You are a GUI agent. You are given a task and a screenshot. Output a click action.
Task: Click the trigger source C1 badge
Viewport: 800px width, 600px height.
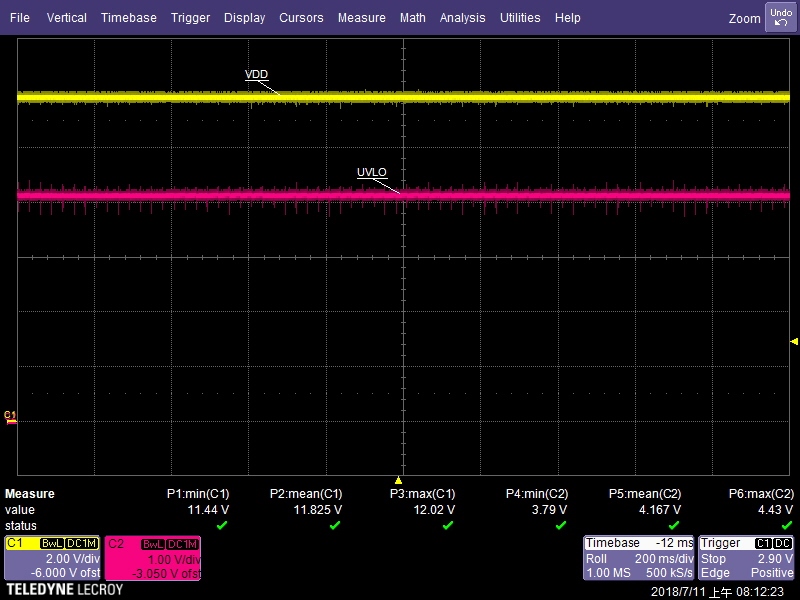[x=763, y=543]
